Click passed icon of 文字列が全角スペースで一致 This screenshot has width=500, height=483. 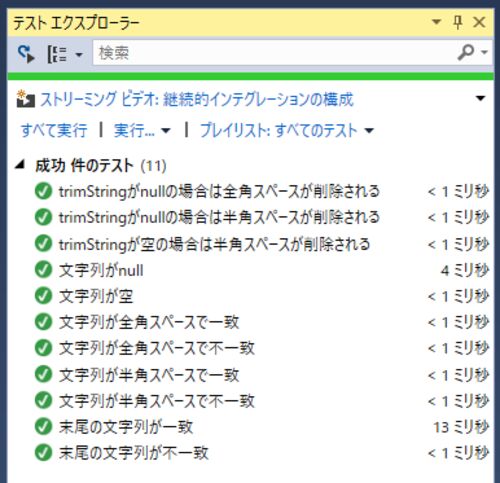[x=43, y=322]
